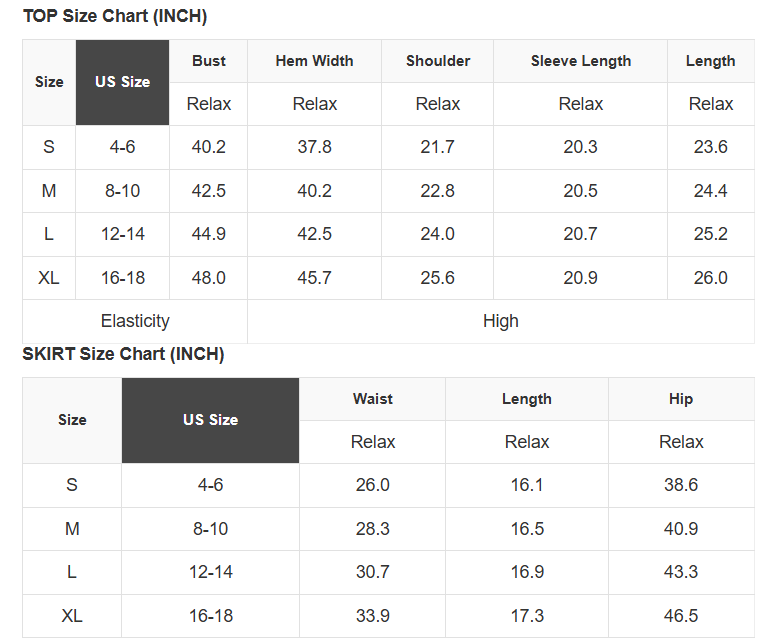Click the SKIRT Size Chart (INCH) heading
The width and height of the screenshot is (779, 638).
[123, 354]
